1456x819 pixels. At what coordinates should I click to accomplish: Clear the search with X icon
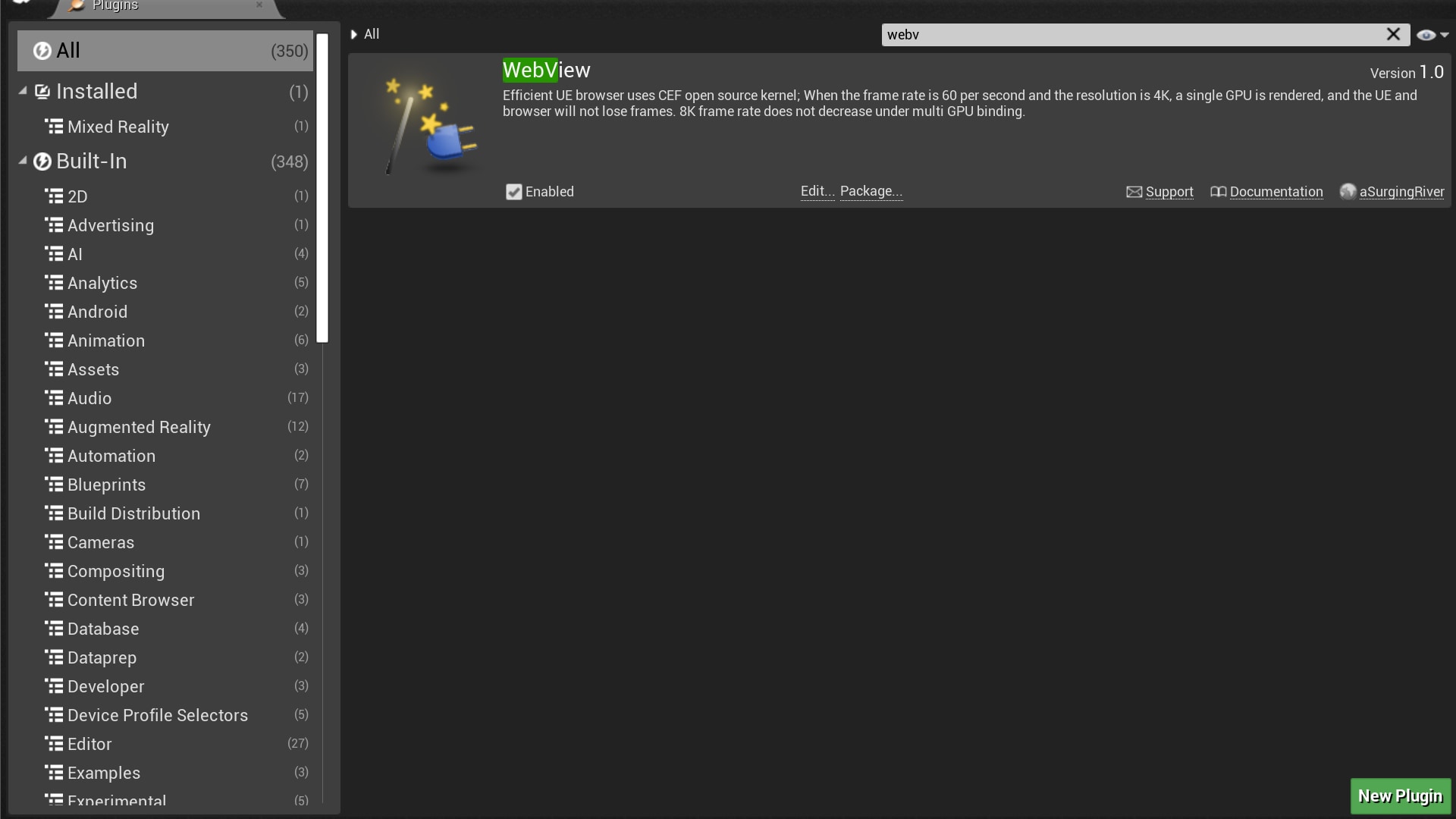click(x=1393, y=34)
